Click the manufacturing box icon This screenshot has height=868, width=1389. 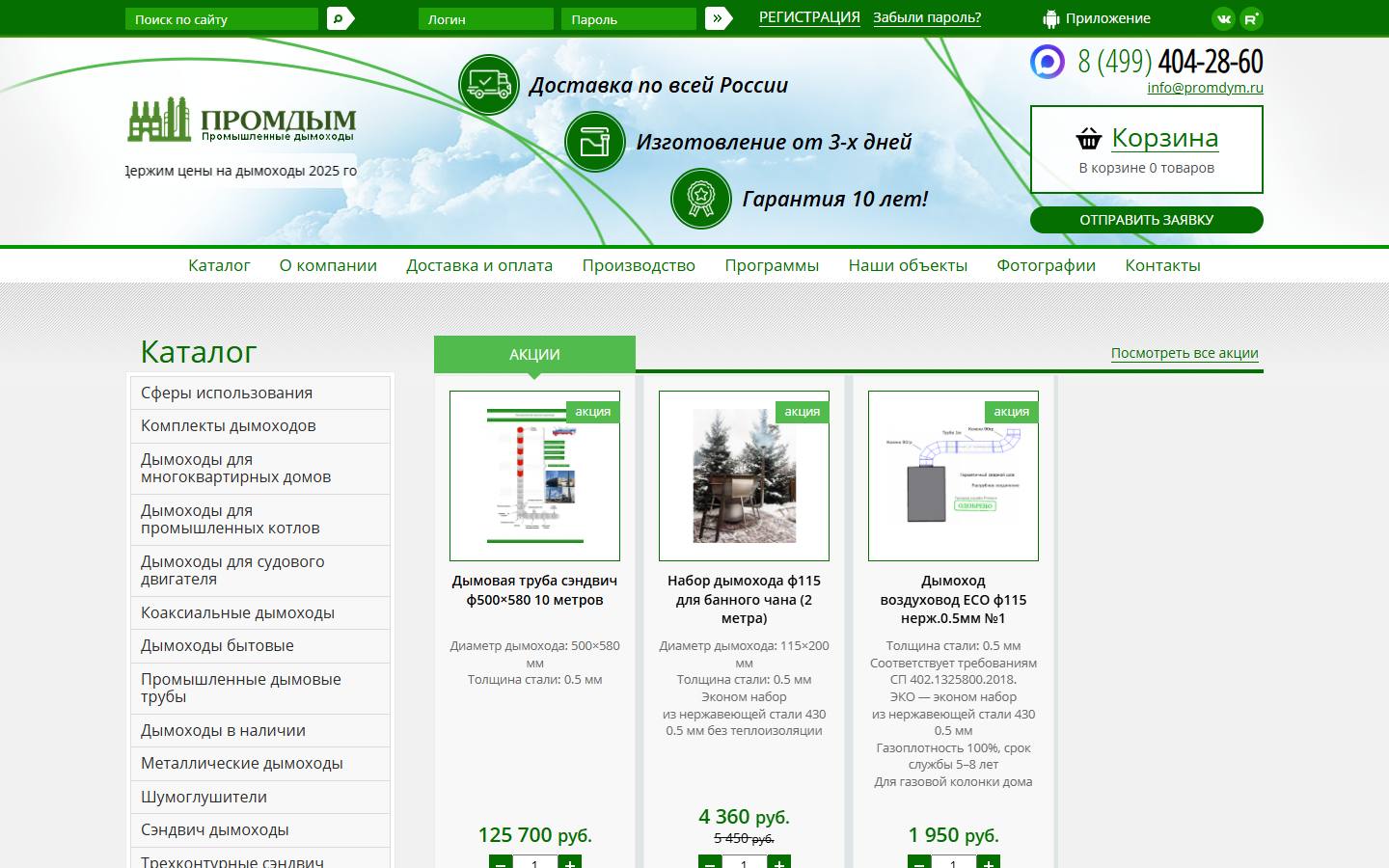(x=595, y=142)
